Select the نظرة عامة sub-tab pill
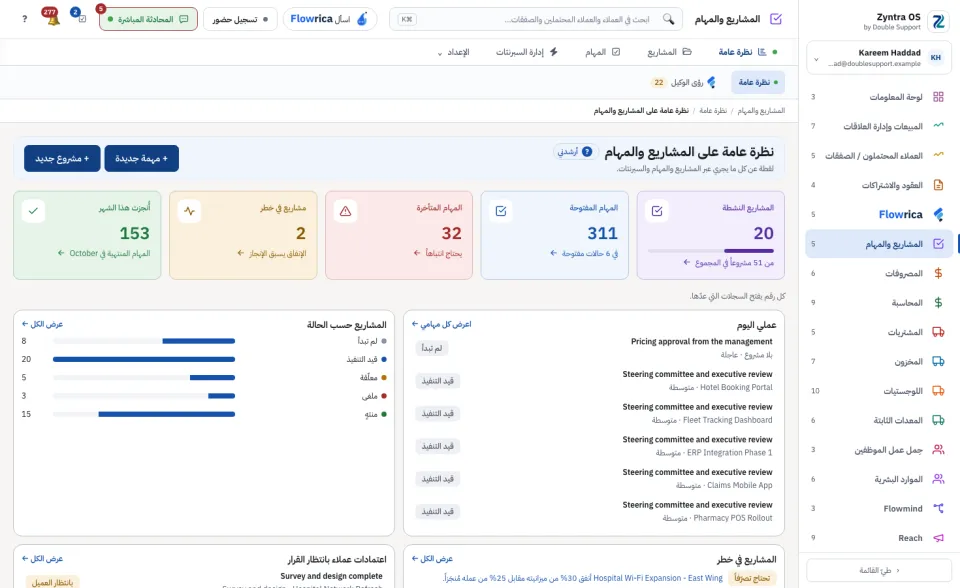The width and height of the screenshot is (960, 588). [758, 82]
